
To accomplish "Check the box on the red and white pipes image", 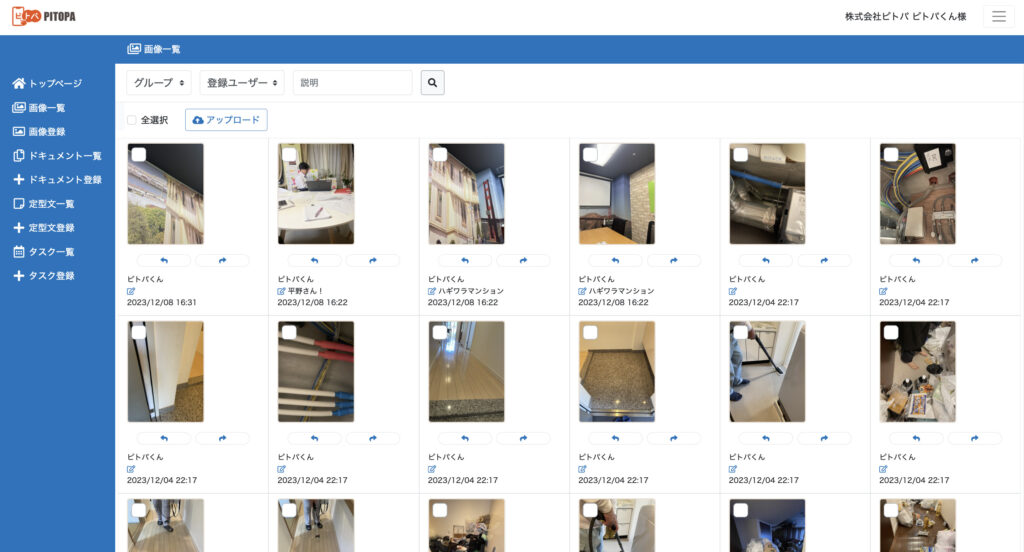I will click(x=289, y=332).
